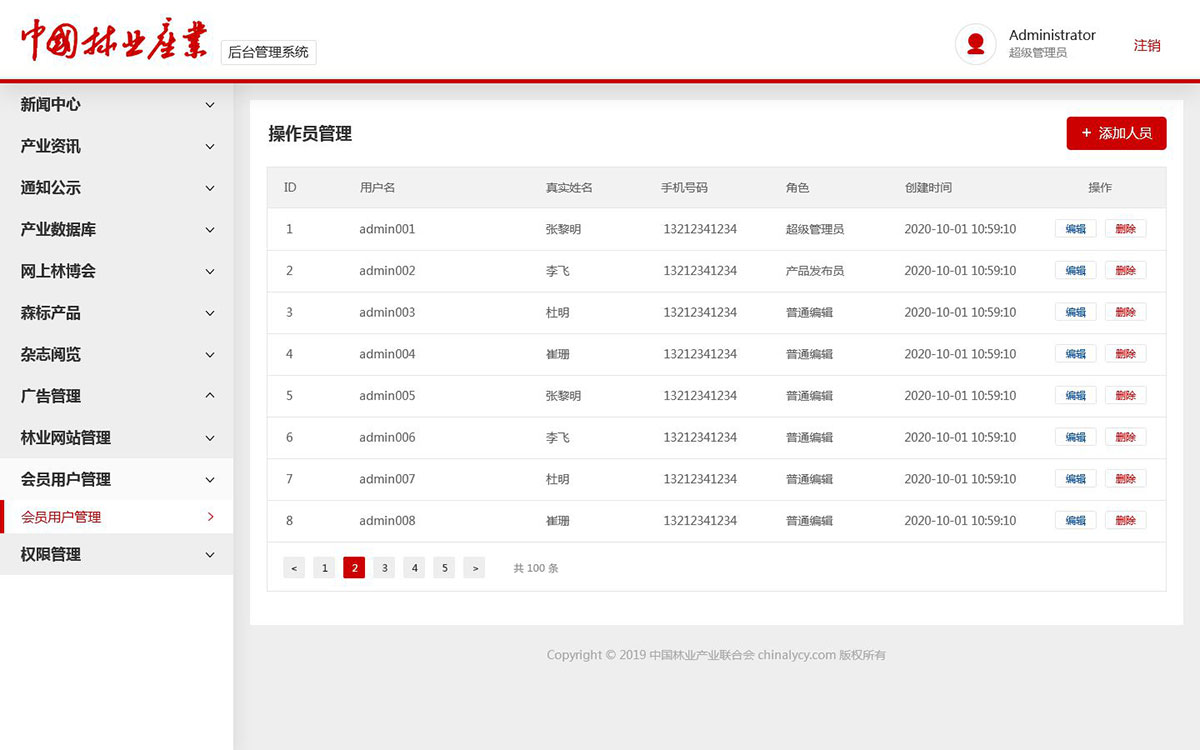Edit the admin003 row
Image resolution: width=1200 pixels, height=750 pixels.
1075,312
